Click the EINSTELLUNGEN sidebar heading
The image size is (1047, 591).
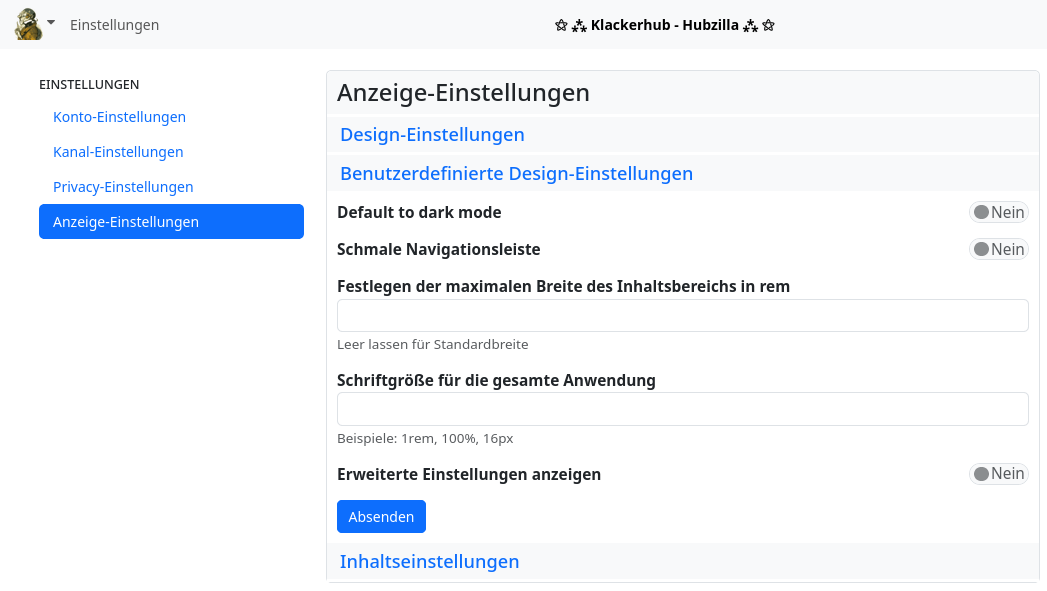pos(89,85)
